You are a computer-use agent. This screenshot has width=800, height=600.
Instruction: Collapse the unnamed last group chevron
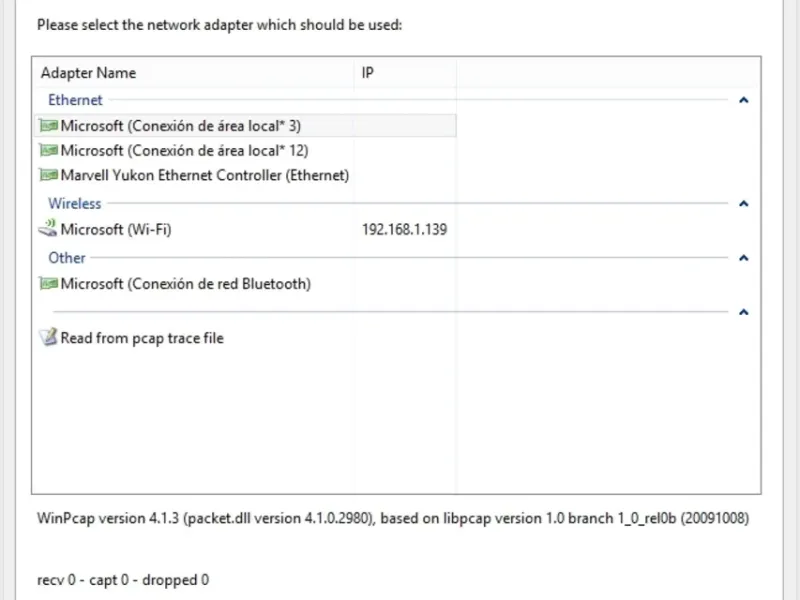[743, 312]
